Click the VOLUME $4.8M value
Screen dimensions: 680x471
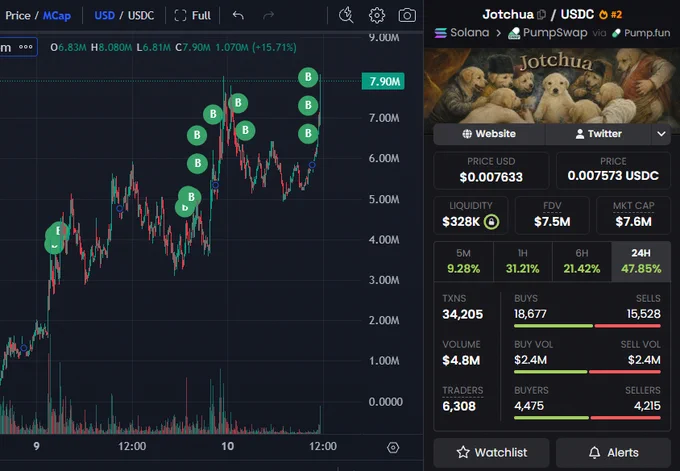(461, 360)
